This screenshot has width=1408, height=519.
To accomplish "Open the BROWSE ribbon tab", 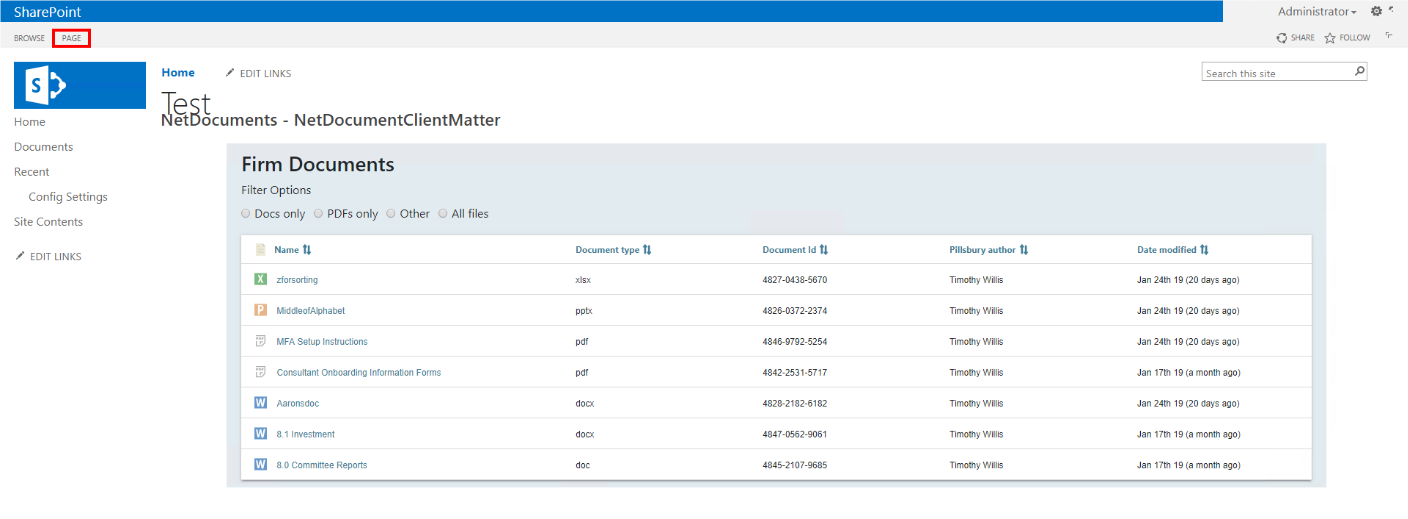I will (29, 38).
